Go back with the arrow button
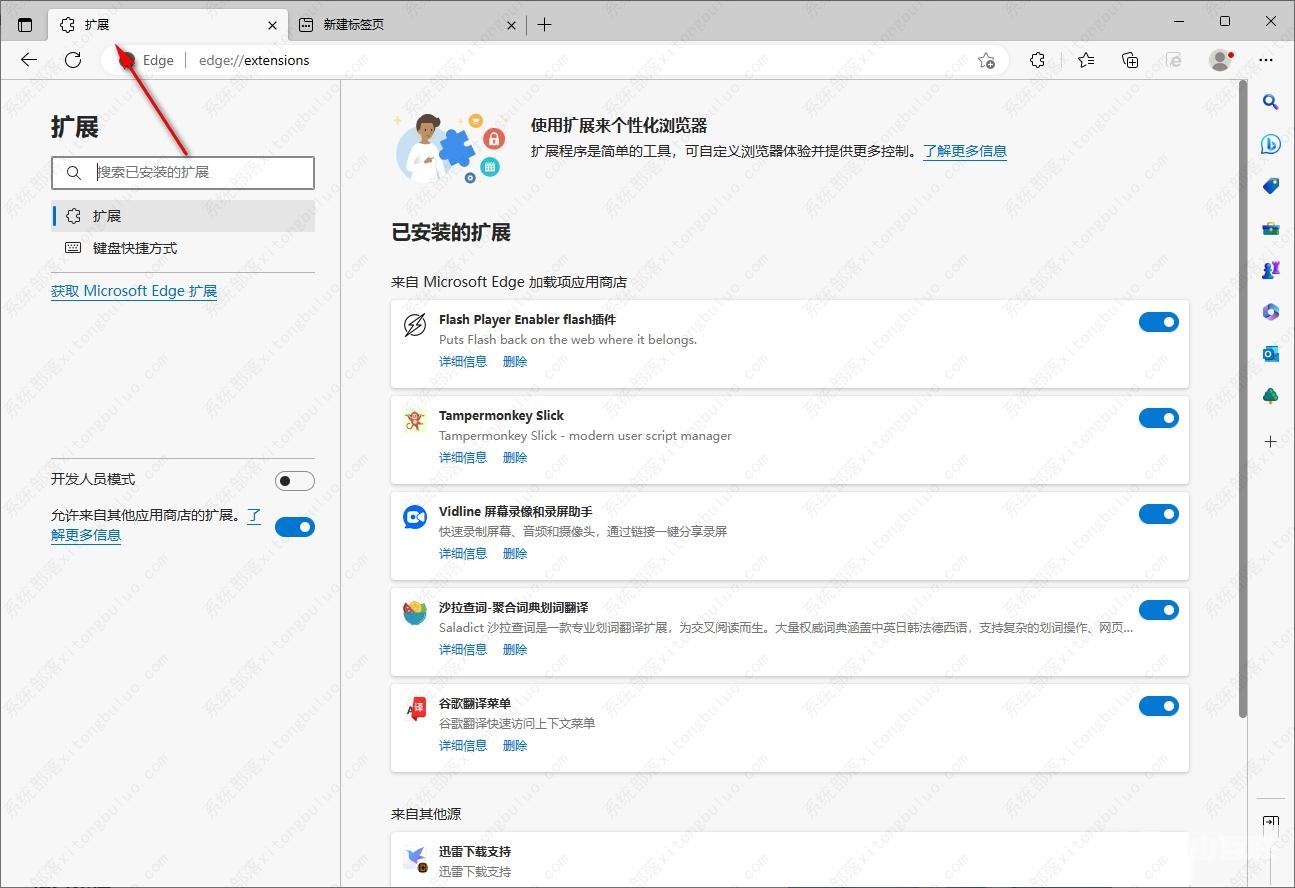 point(29,60)
